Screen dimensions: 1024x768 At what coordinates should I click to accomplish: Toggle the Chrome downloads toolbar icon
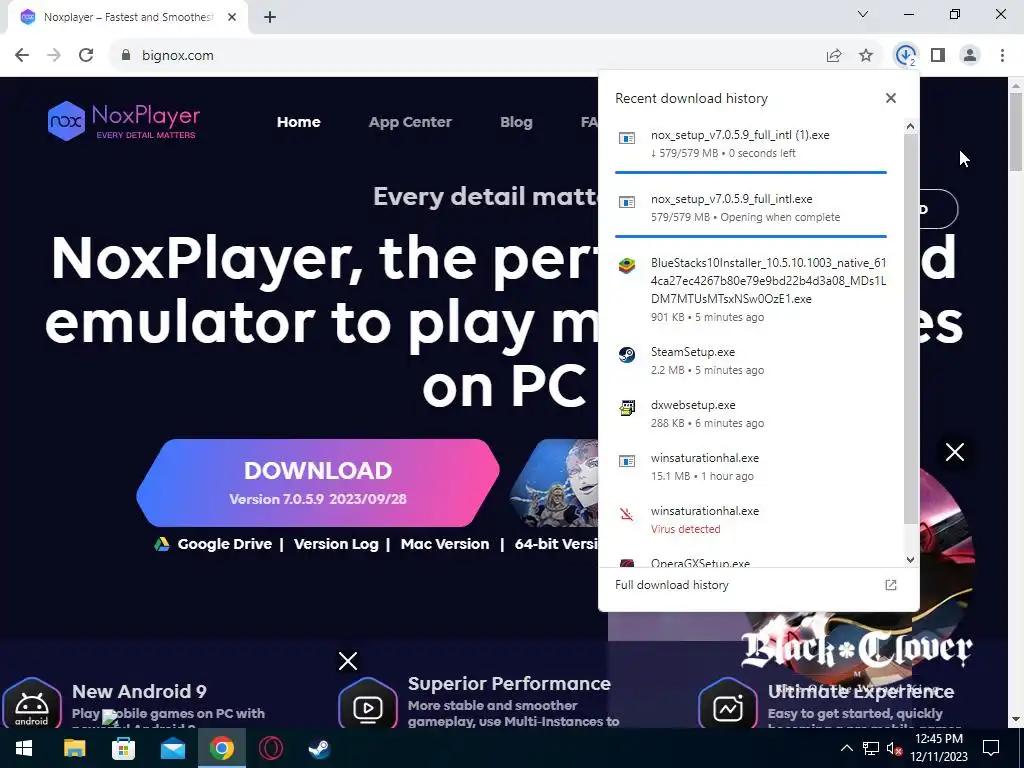[905, 56]
